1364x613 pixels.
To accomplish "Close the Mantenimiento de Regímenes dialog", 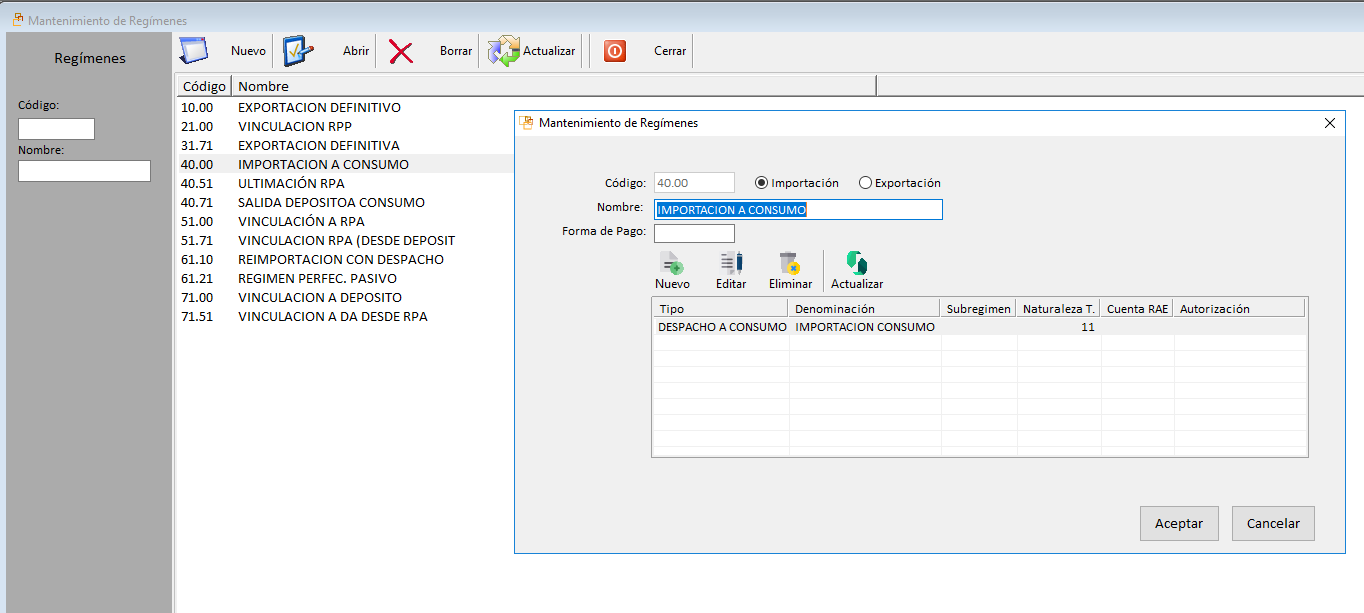I will pyautogui.click(x=1329, y=123).
